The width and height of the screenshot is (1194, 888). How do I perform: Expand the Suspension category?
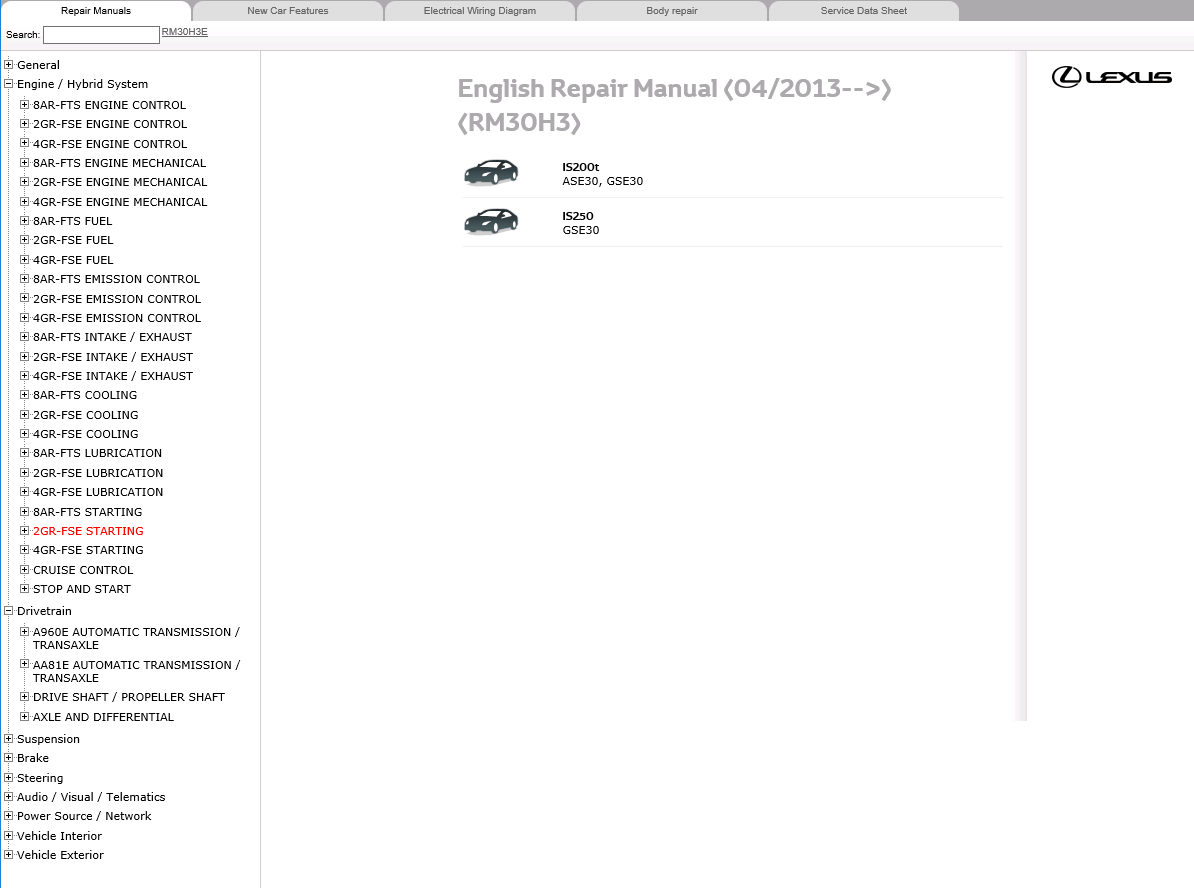pos(9,738)
